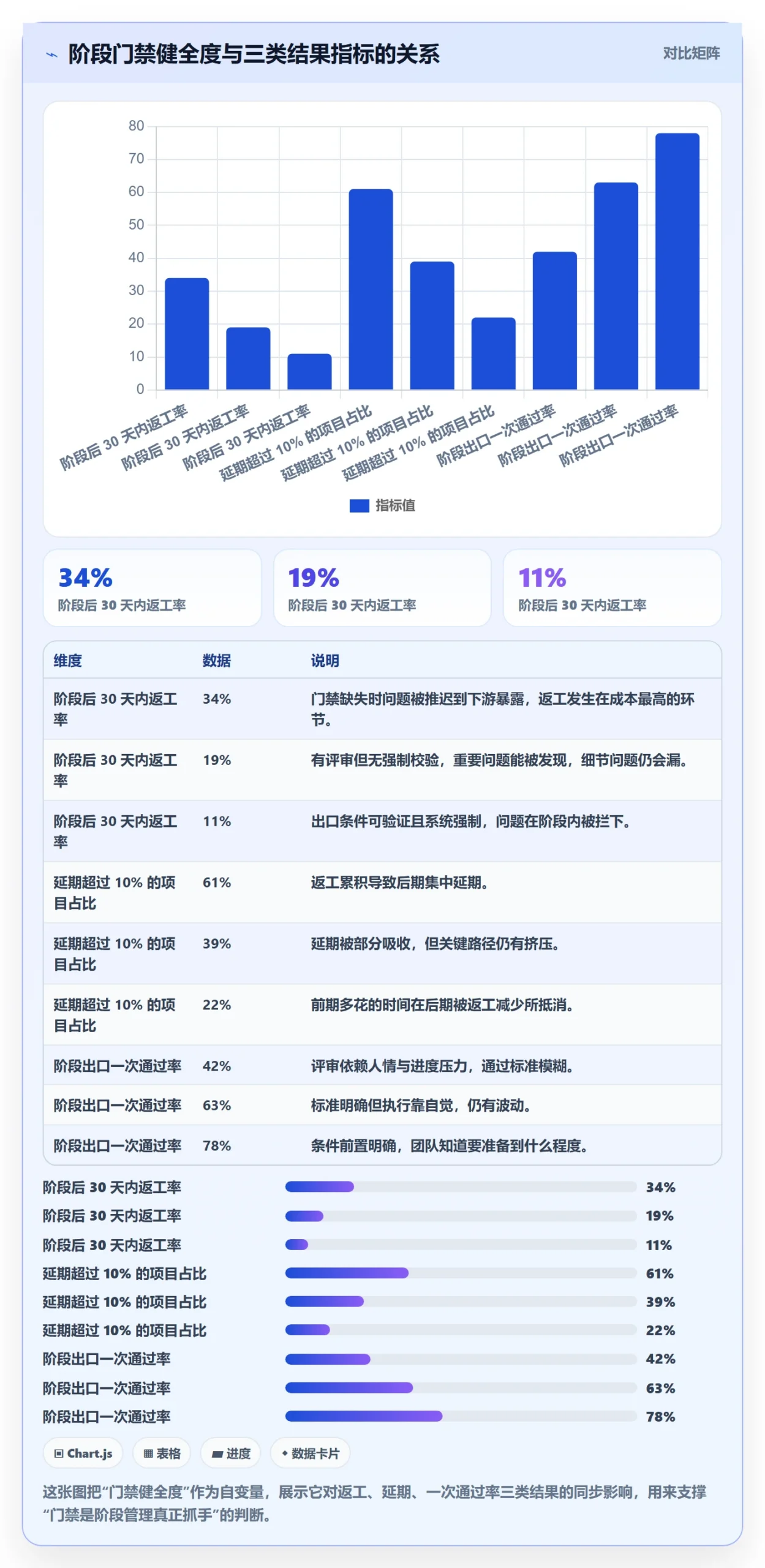Image resolution: width=765 pixels, height=1568 pixels.
Task: Click the explanation 标准明确但执行靠自觉，仍有波动。
Action: (x=420, y=1105)
